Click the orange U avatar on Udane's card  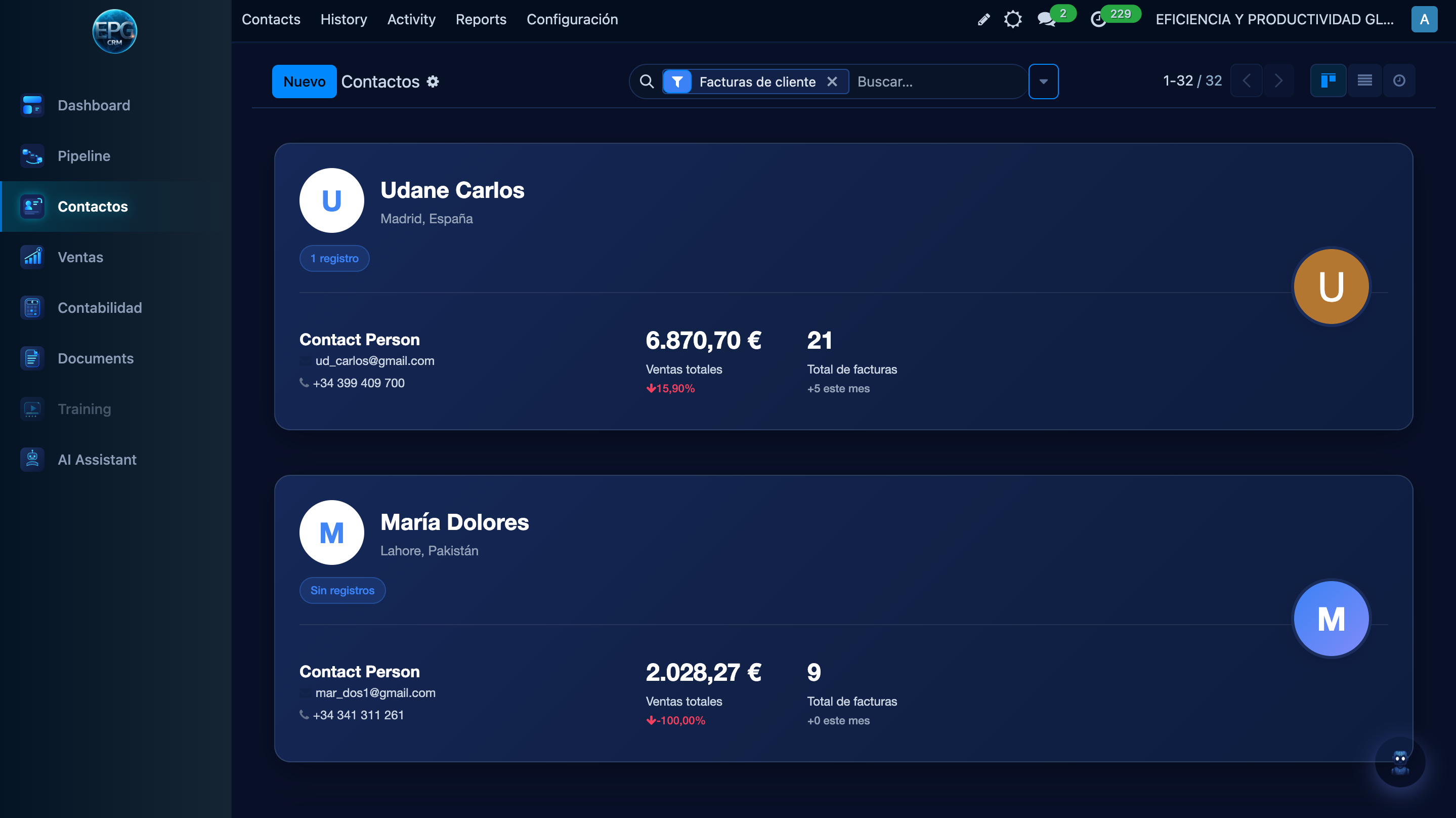coord(1331,286)
